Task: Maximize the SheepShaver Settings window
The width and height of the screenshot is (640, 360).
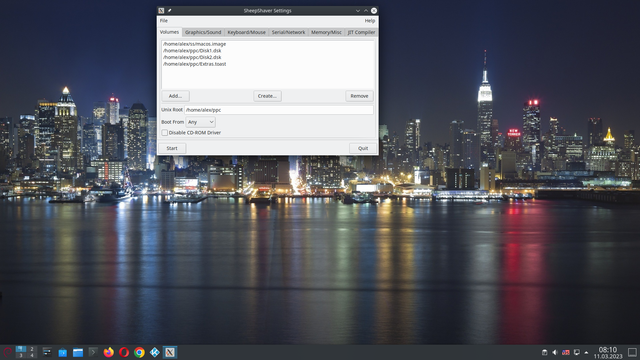Action: click(366, 11)
